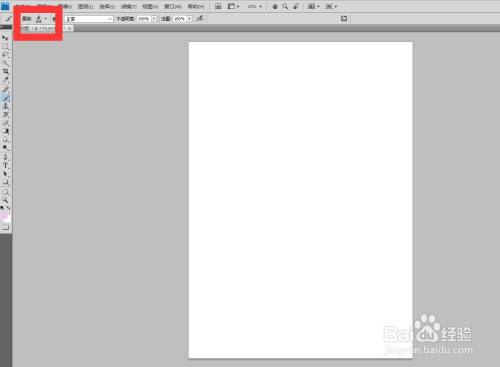Select the Crop tool

point(5,71)
